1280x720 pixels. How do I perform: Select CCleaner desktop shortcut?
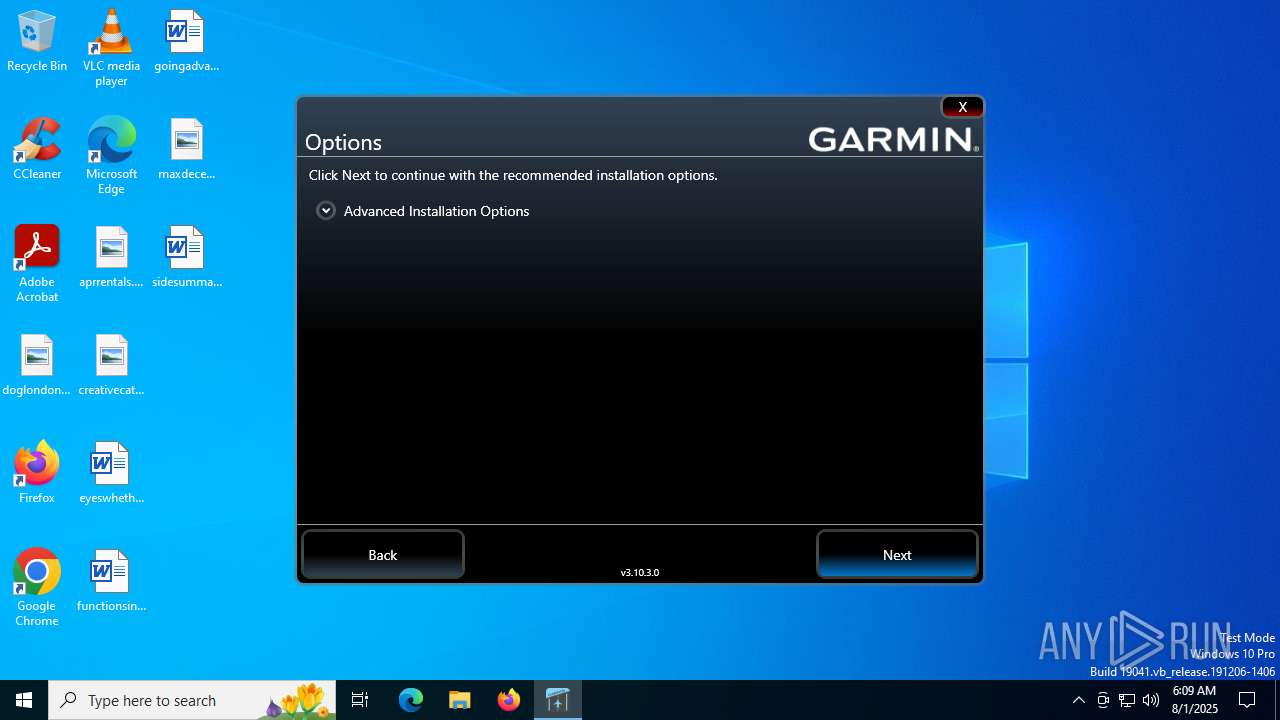pyautogui.click(x=37, y=150)
